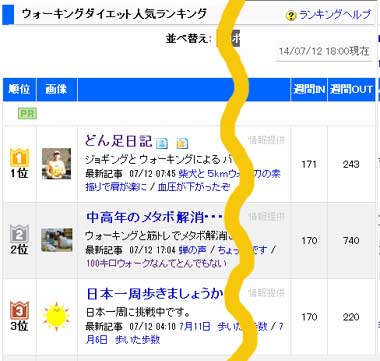Click the silver 2位 crown icon
This screenshot has width=380, height=361.
pos(19,234)
